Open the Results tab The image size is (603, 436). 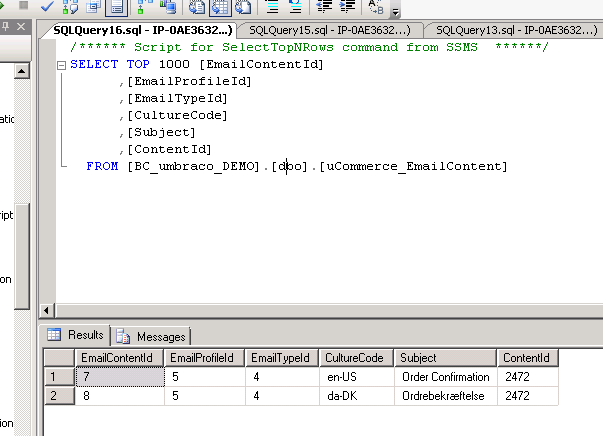(76, 335)
